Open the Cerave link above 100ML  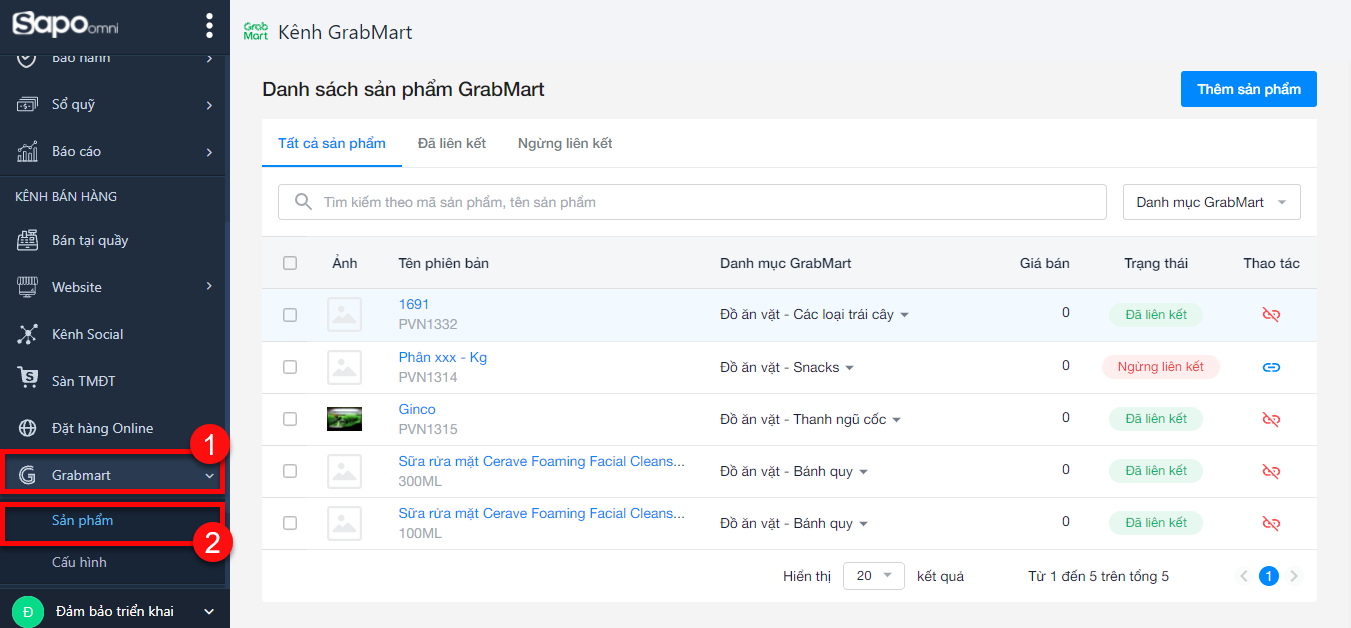coord(542,513)
